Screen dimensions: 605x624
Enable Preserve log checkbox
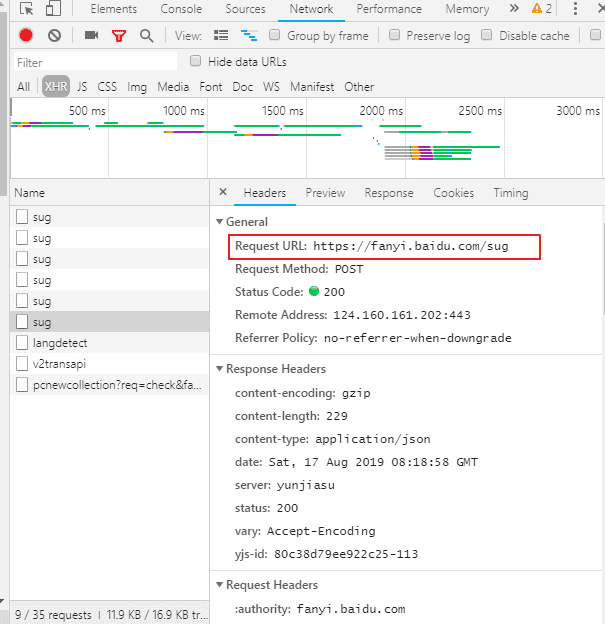coord(394,35)
